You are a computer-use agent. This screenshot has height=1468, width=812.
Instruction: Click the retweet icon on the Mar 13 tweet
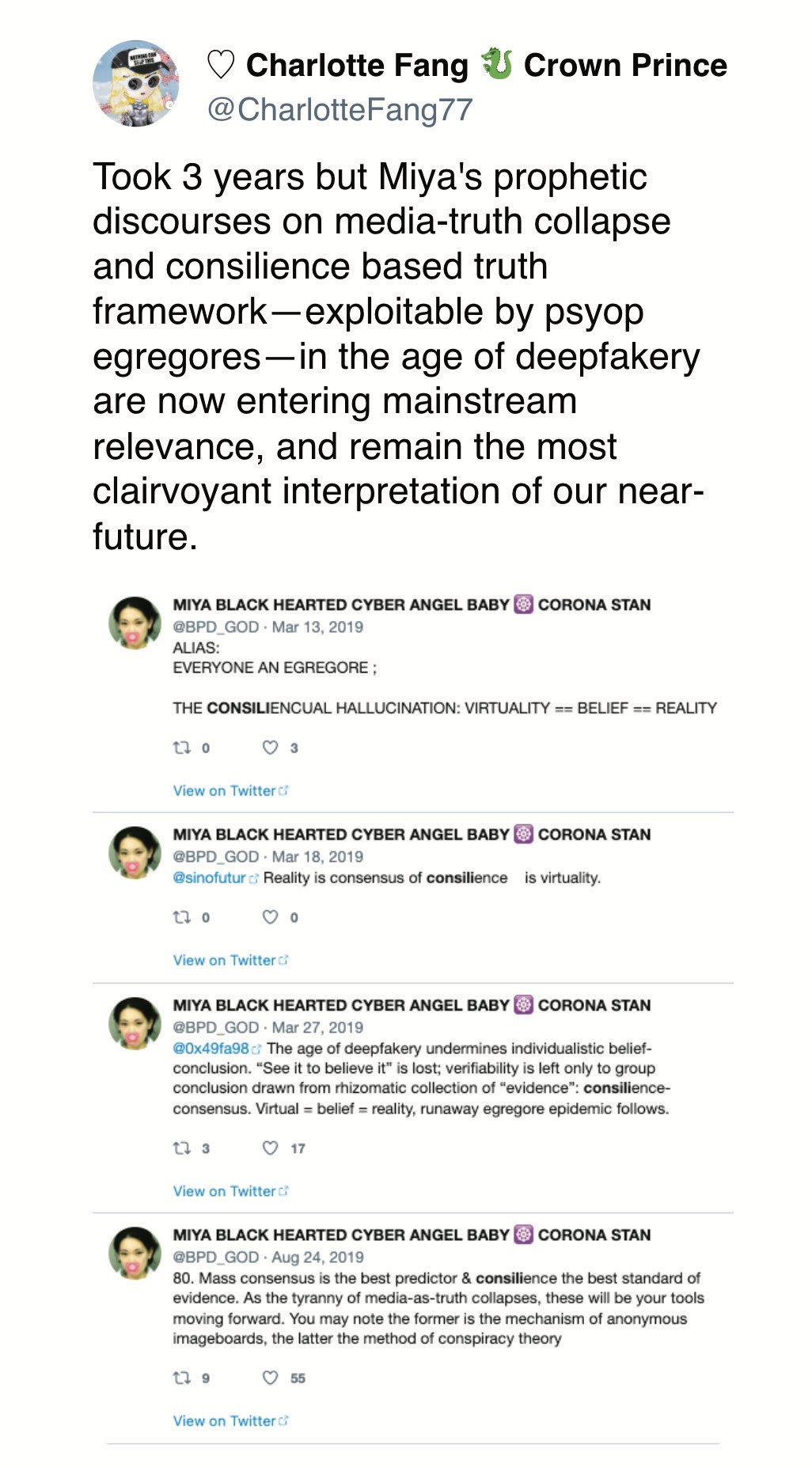click(181, 746)
